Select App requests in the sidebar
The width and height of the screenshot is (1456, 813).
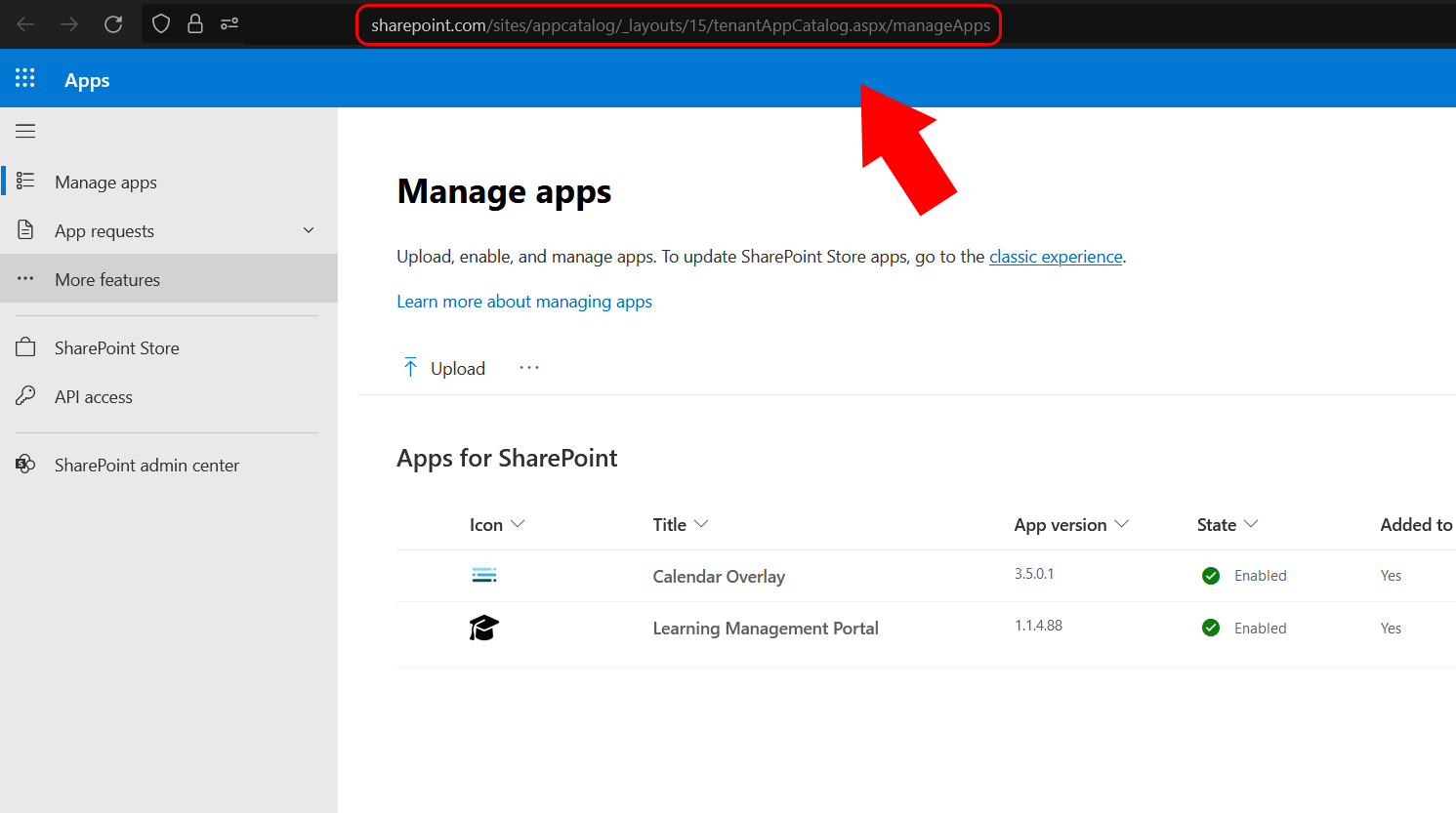point(169,230)
